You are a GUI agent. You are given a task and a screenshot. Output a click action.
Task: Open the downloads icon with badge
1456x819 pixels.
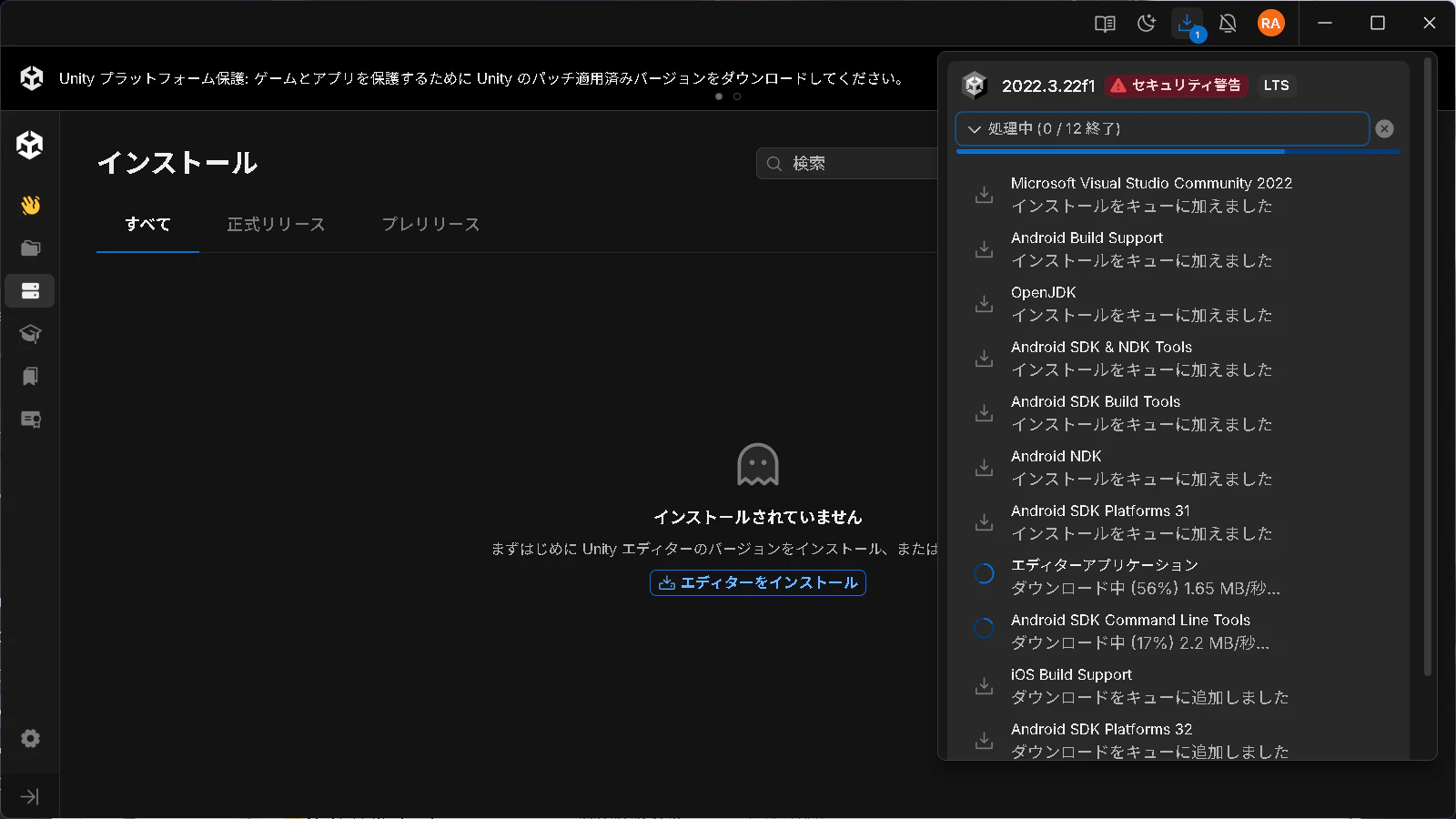[x=1188, y=24]
